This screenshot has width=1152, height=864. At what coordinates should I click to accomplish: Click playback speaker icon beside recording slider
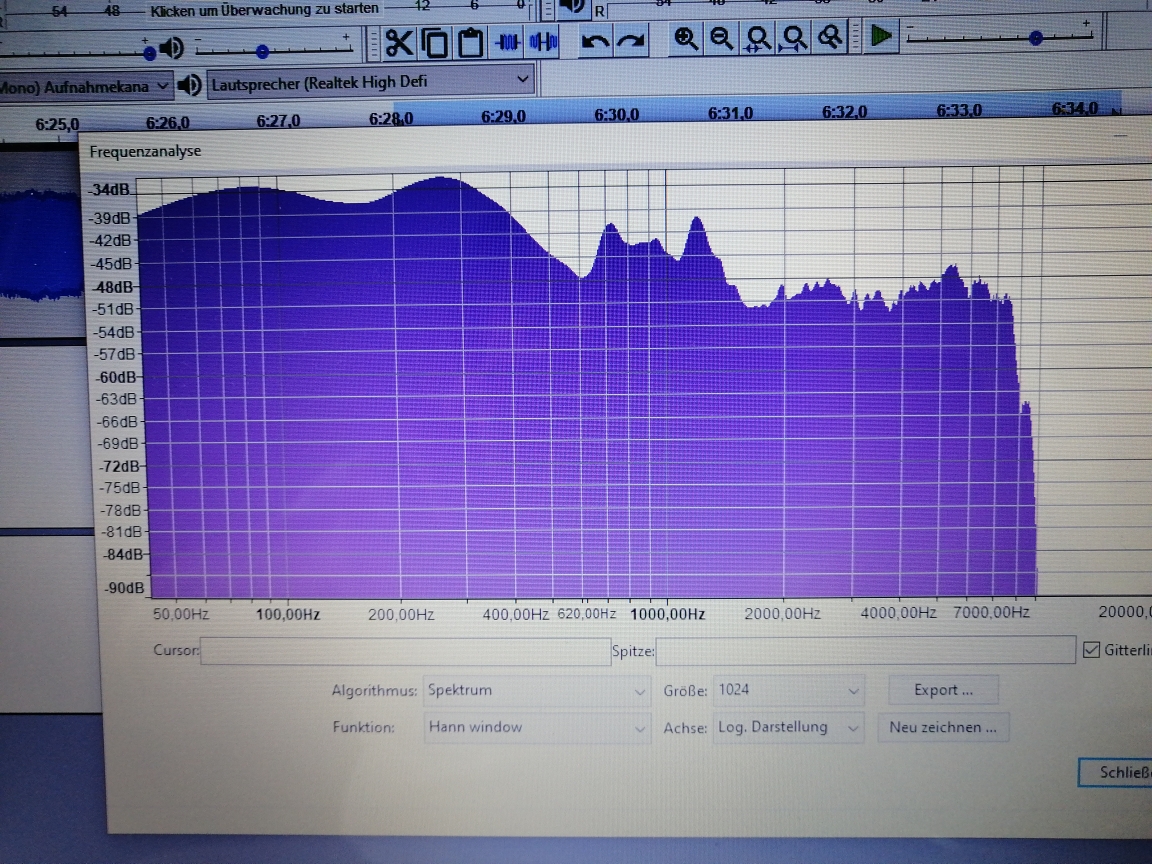tap(172, 48)
